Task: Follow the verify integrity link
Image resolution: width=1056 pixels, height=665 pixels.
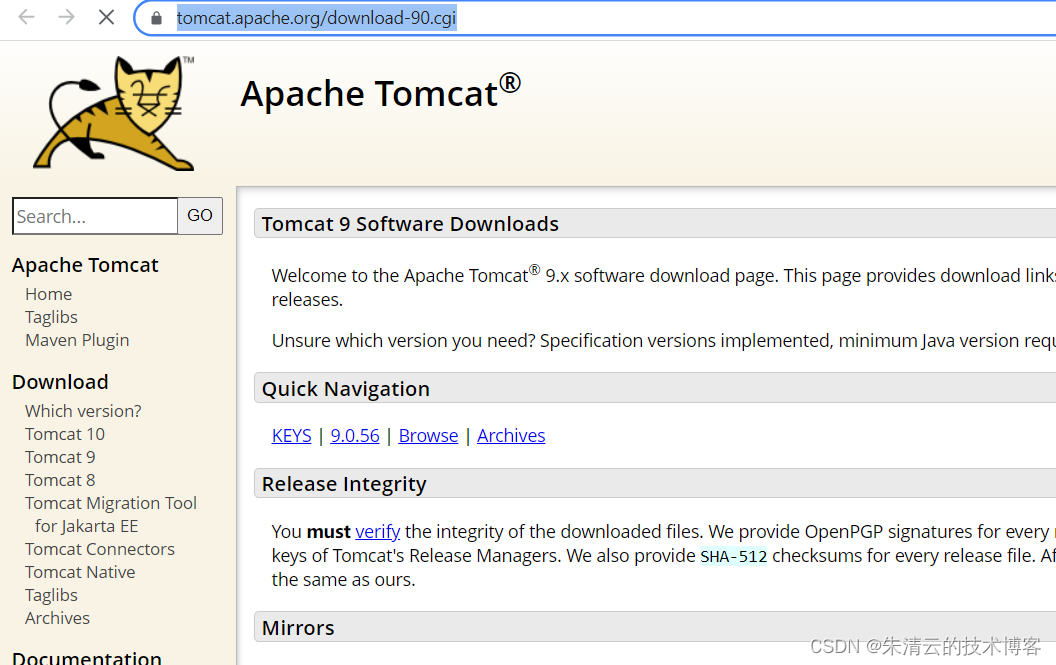Action: click(378, 532)
